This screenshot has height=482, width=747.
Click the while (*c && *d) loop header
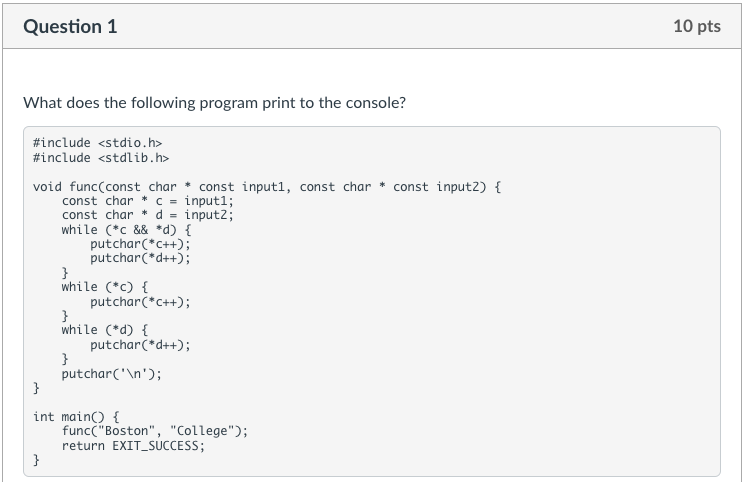point(119,229)
